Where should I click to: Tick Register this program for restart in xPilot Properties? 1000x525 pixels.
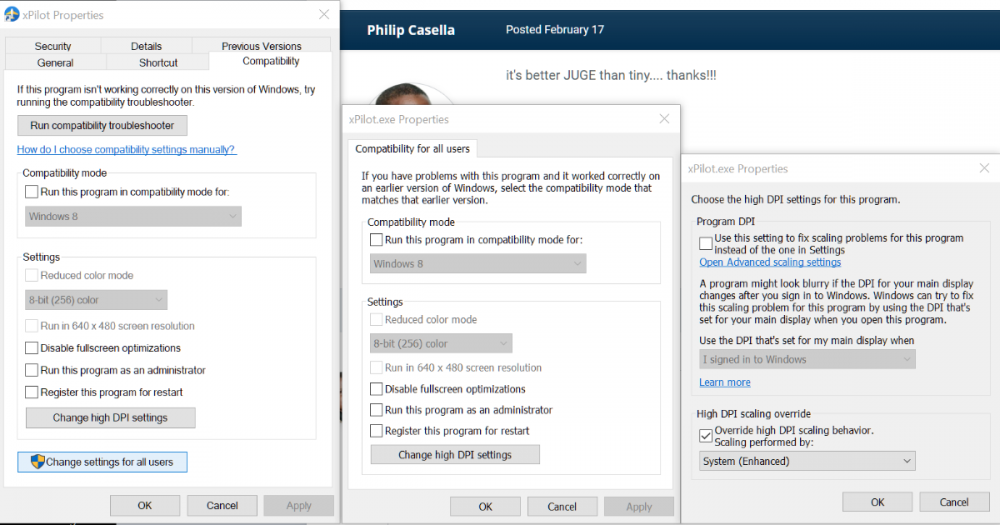32,392
